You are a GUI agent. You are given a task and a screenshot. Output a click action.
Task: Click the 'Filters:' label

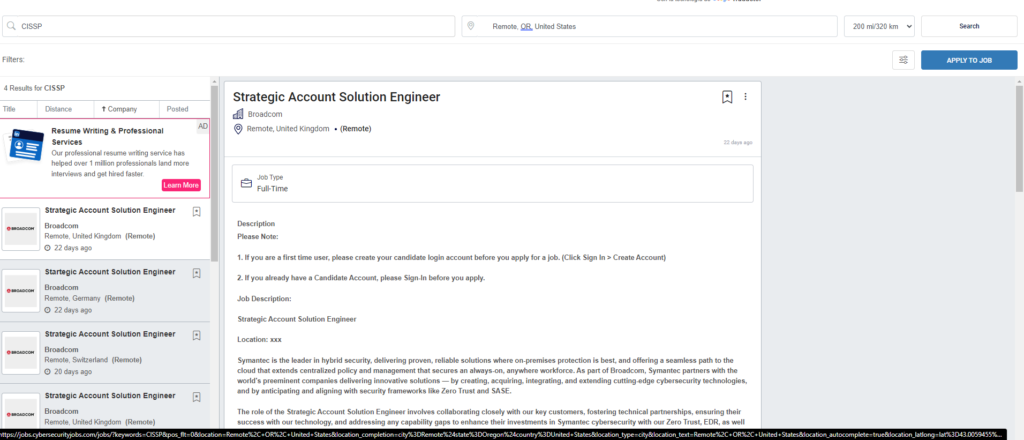tap(13, 59)
